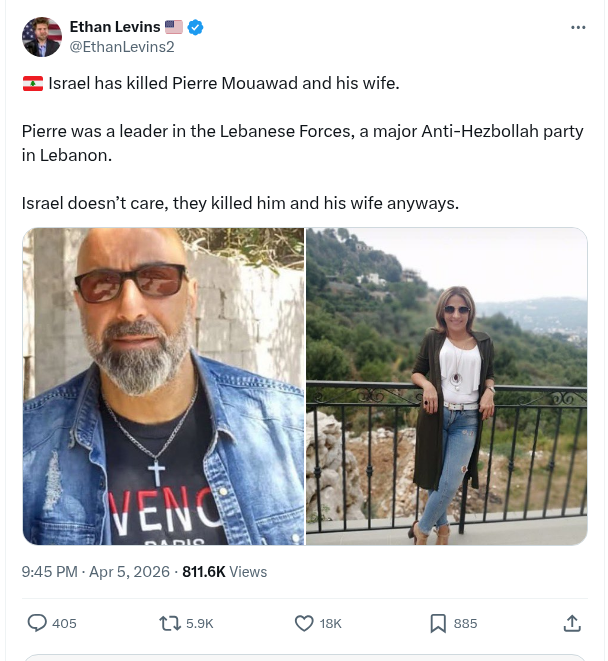
Task: Click the 405 replies count
Action: pyautogui.click(x=64, y=623)
